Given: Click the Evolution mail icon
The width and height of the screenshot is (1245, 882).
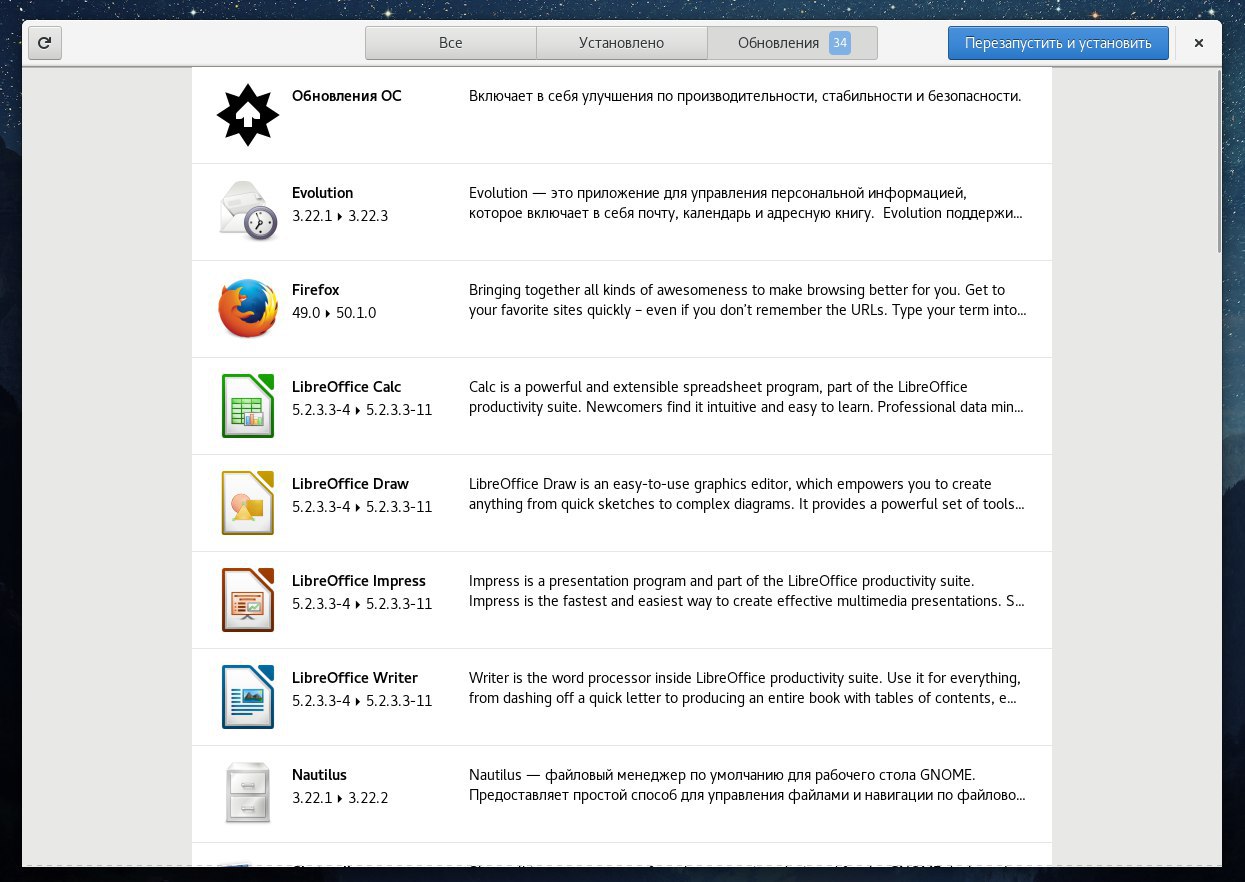Looking at the screenshot, I should 248,211.
